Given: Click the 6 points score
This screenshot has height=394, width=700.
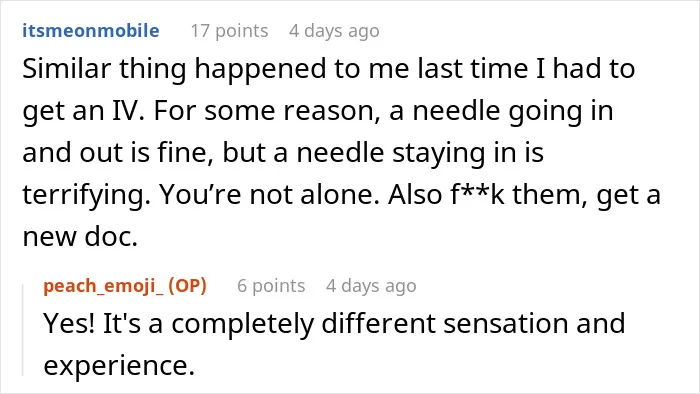Looking at the screenshot, I should point(271,286).
